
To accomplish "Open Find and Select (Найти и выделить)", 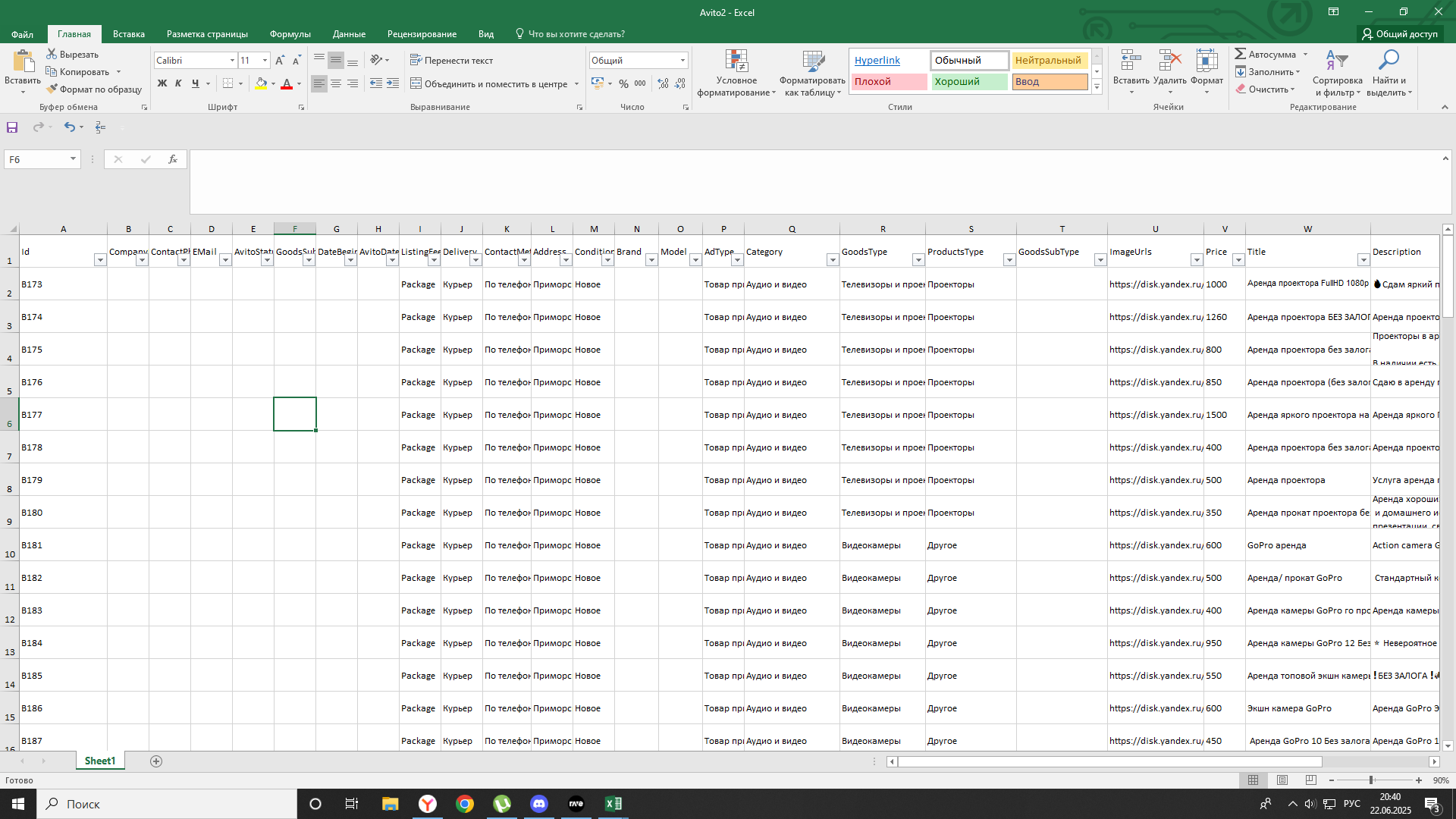I will (1389, 74).
